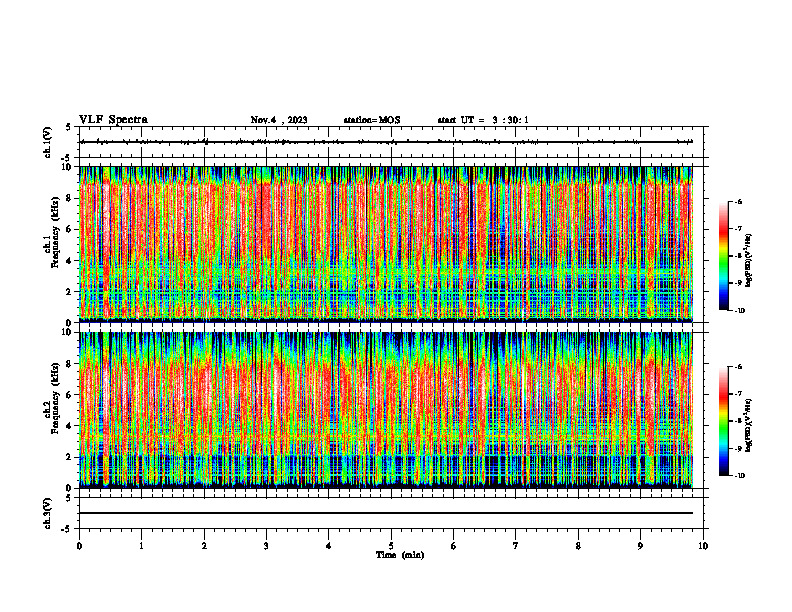Click the x-axis tick label "6"
This screenshot has width=792, height=612.
[x=454, y=546]
